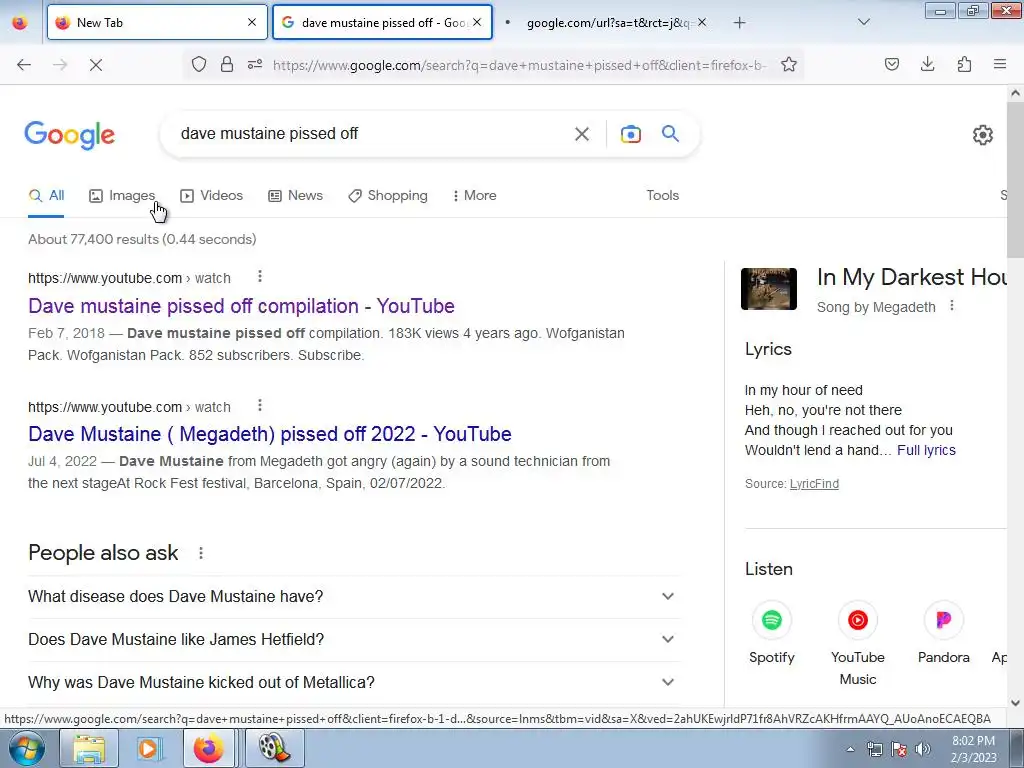Open the Tools search options
The height and width of the screenshot is (768, 1024).
pos(662,195)
